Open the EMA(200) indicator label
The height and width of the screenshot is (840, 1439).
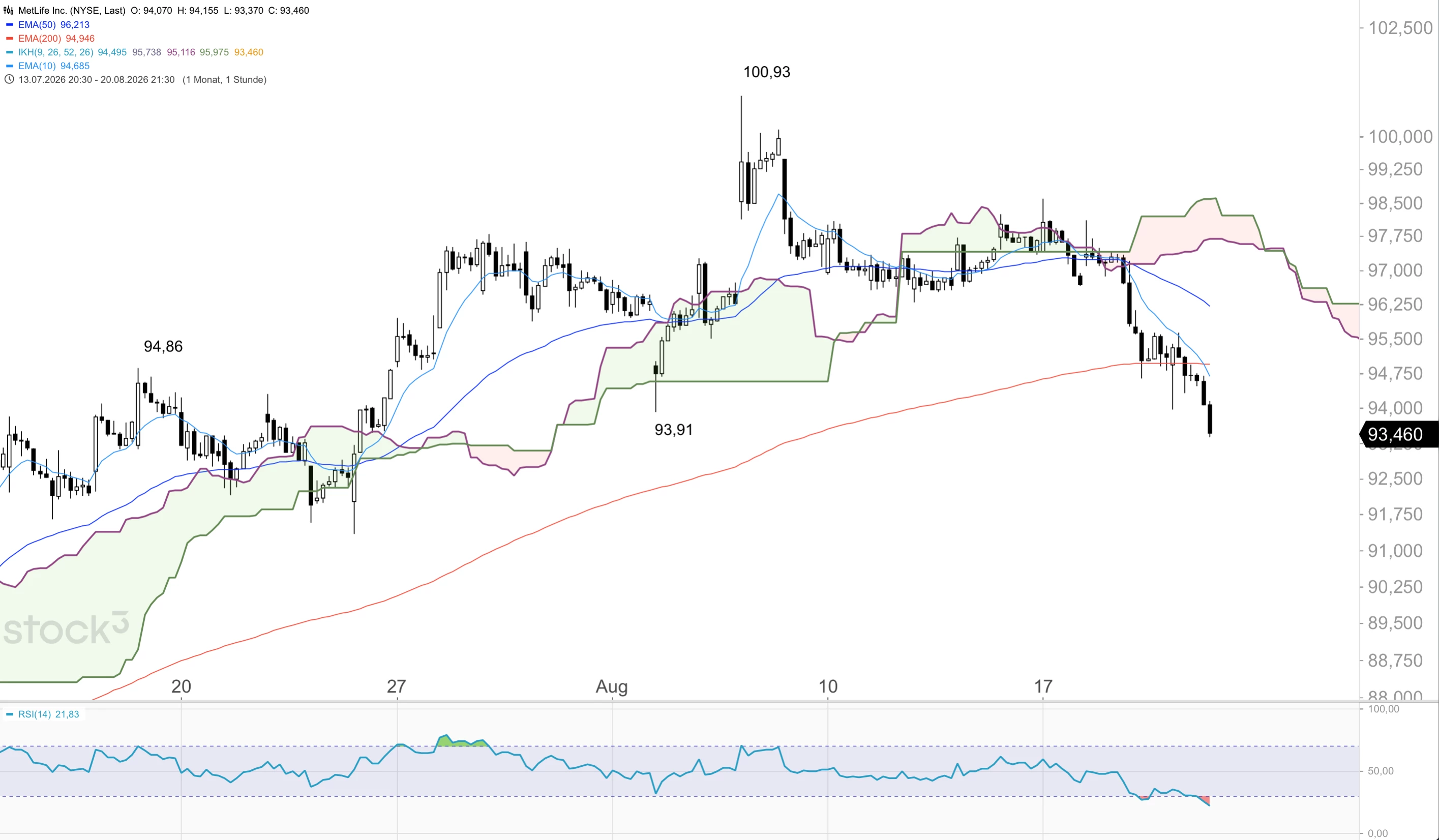click(39, 38)
